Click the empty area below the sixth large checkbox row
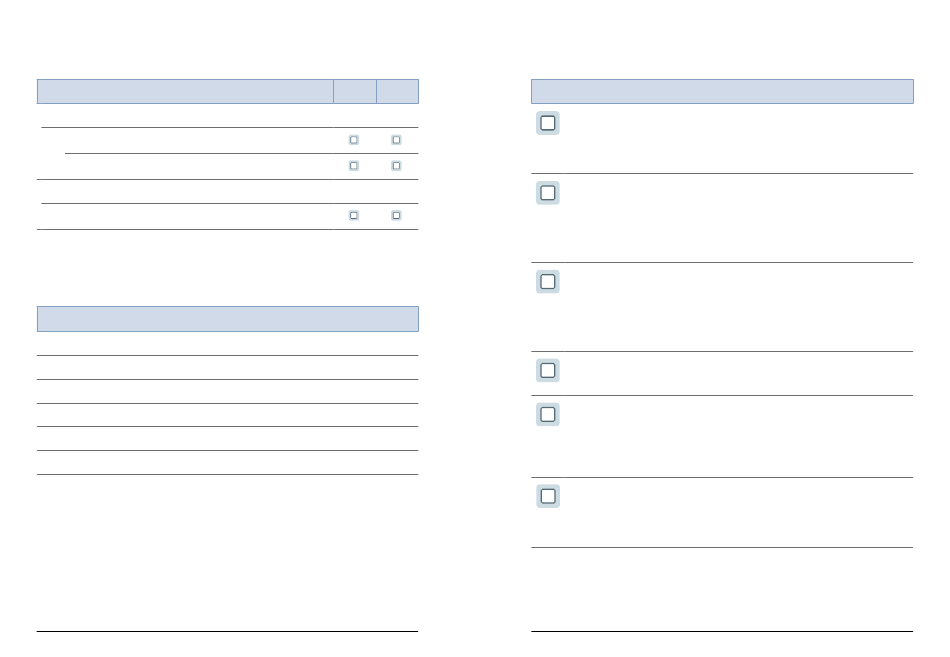The image size is (950, 657). tap(721, 588)
